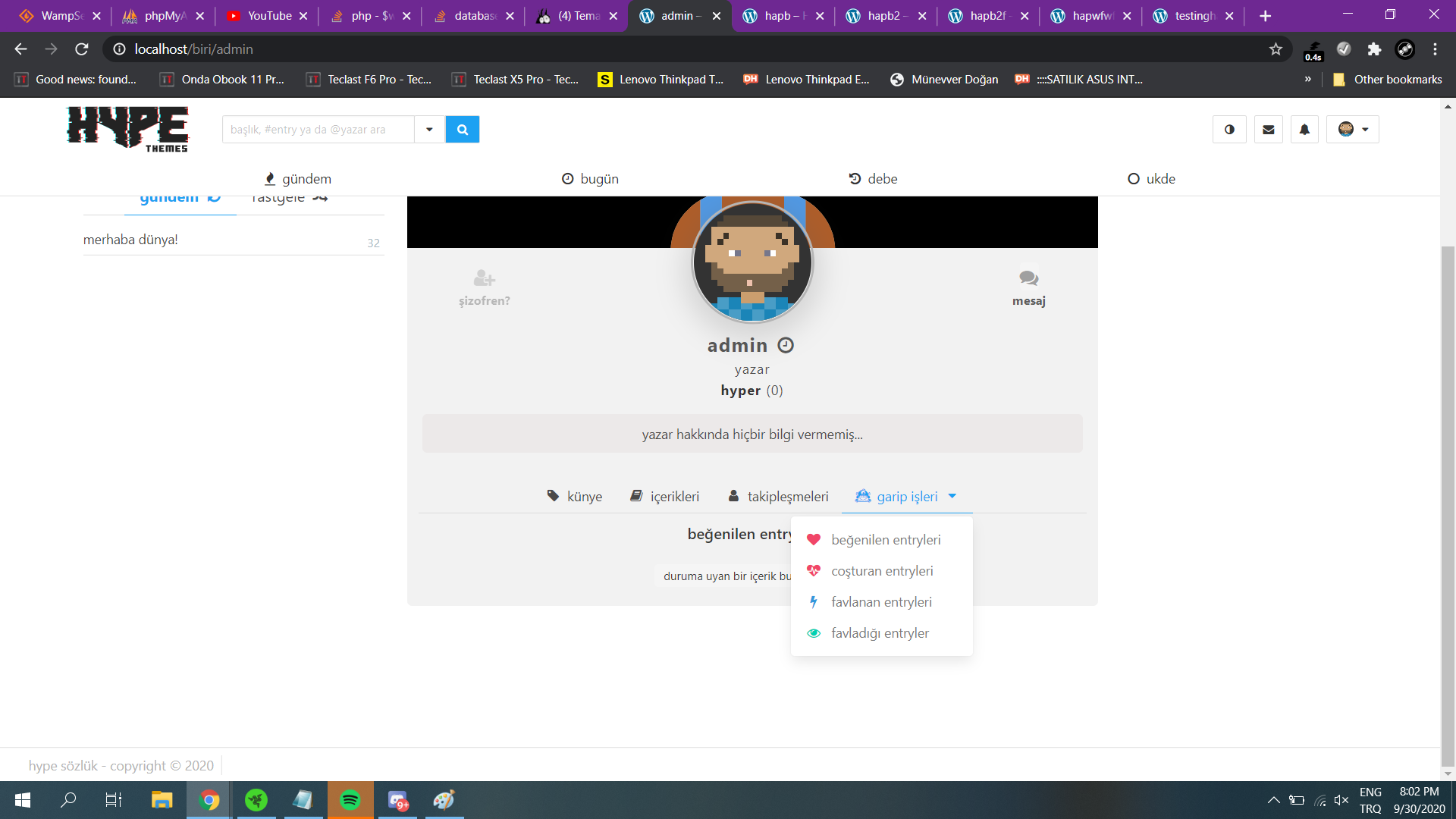Click the 0.4s extension icon
Viewport: 1456px width, 819px height.
tap(1313, 50)
